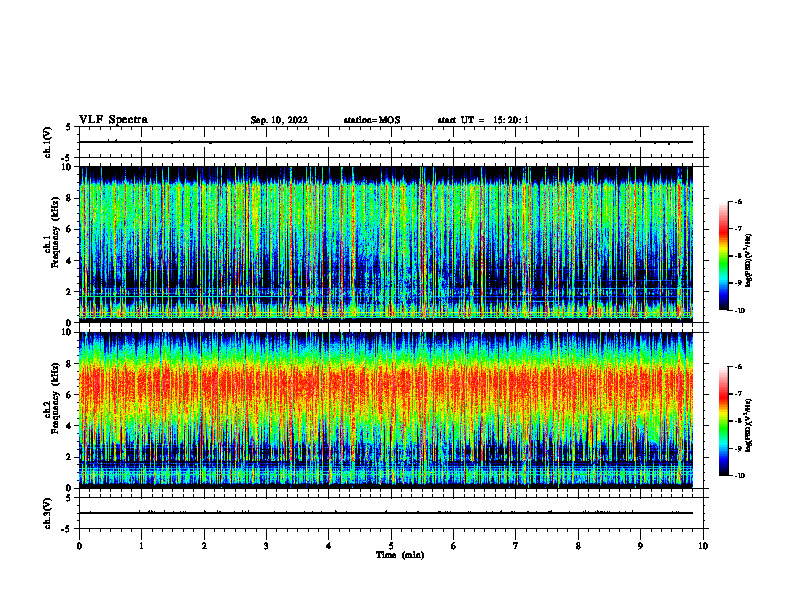Click the ch.1 frequency tick label "6"
The image size is (792, 612).
(x=70, y=230)
